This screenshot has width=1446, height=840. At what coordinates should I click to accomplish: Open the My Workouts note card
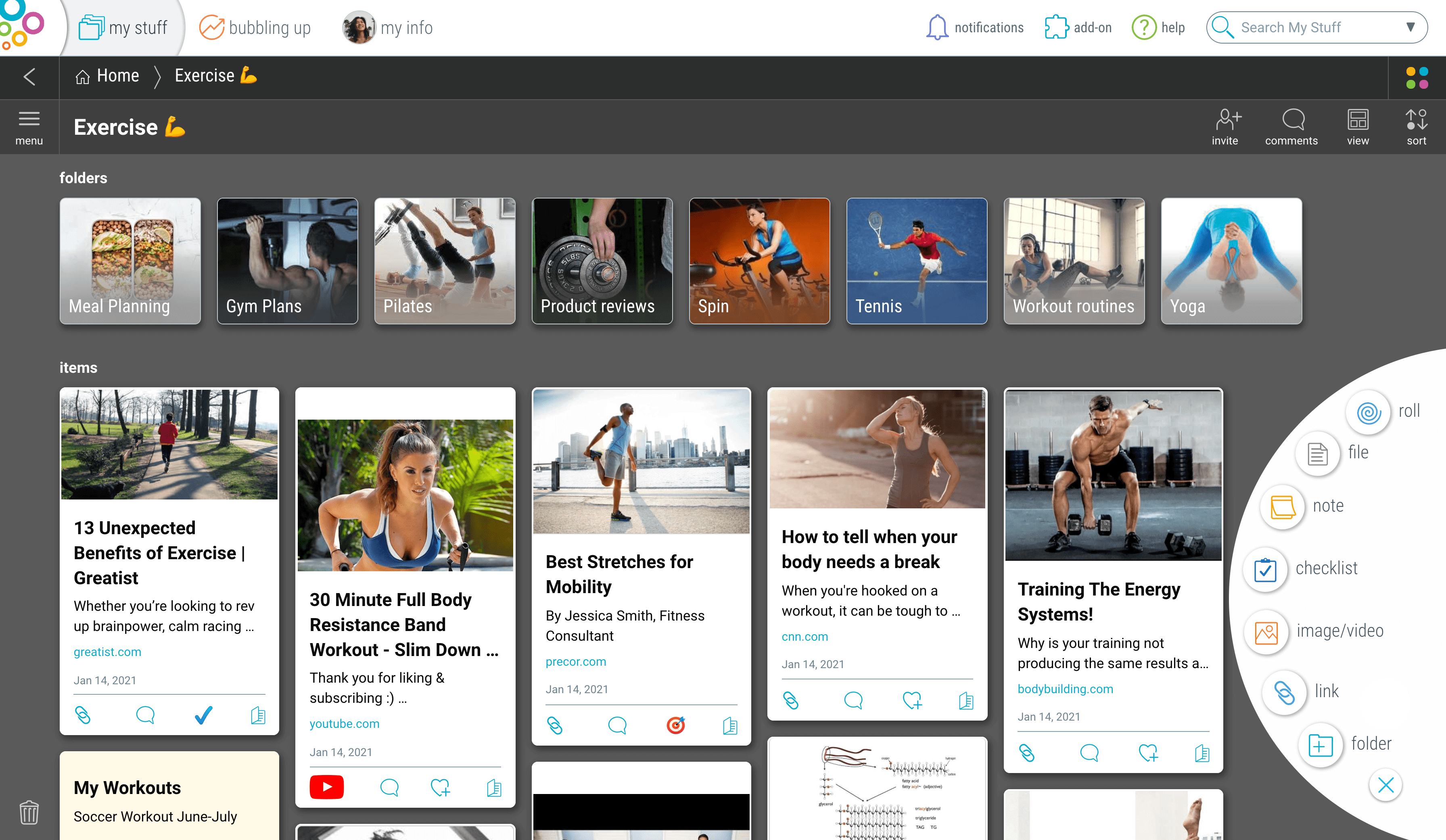tap(169, 796)
